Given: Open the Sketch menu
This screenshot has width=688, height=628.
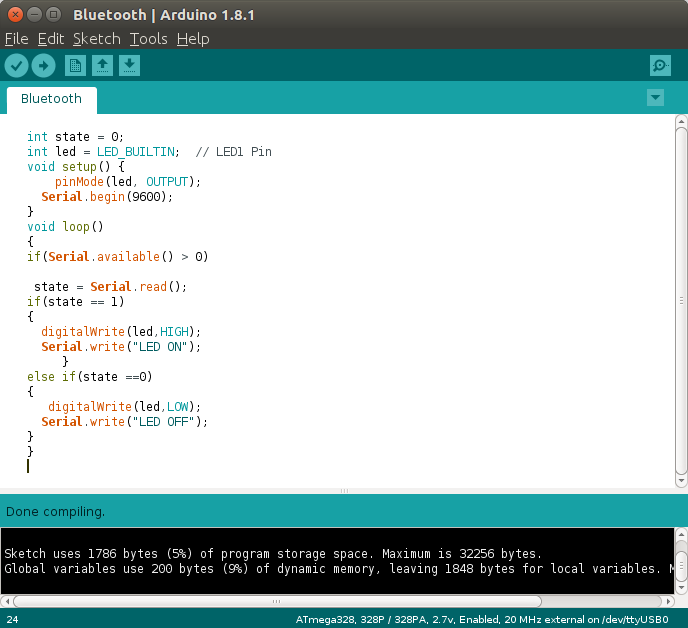Looking at the screenshot, I should (97, 39).
